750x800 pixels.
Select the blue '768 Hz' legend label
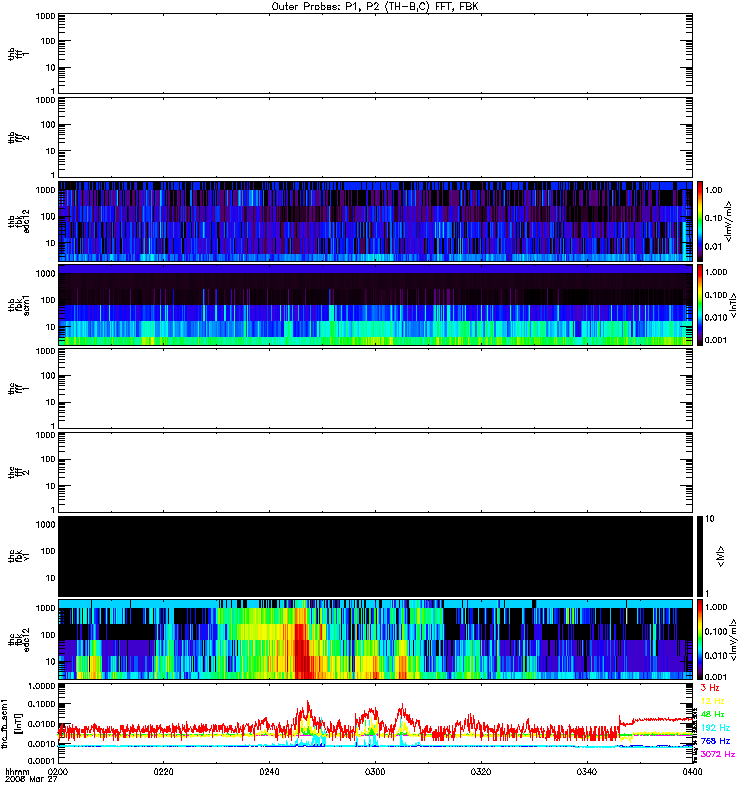point(715,741)
